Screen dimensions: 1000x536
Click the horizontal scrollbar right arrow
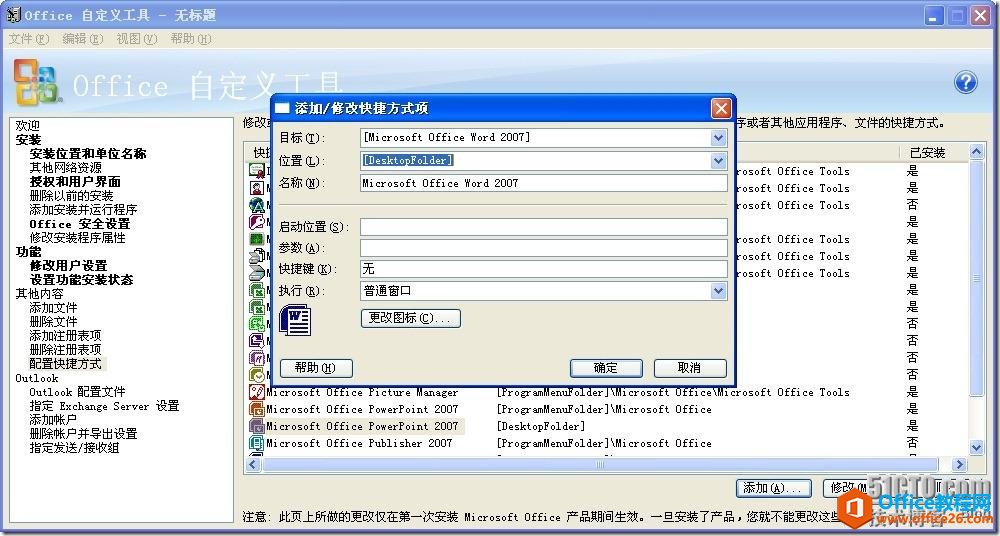960,465
